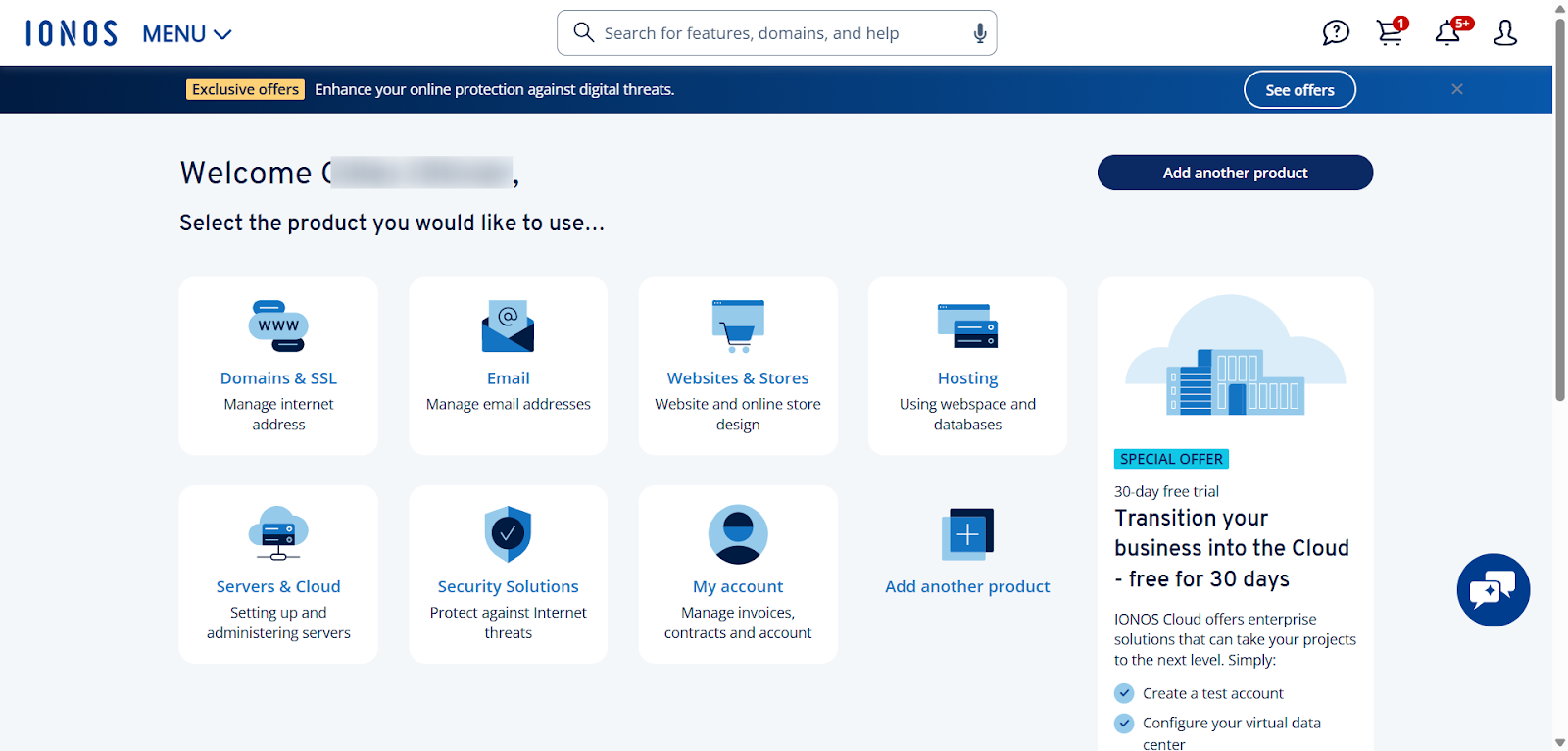Open the Add another product link in grid
1568x751 pixels.
[967, 586]
